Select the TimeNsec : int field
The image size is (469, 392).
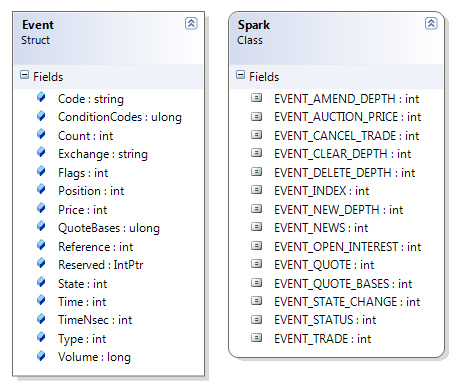[95, 320]
